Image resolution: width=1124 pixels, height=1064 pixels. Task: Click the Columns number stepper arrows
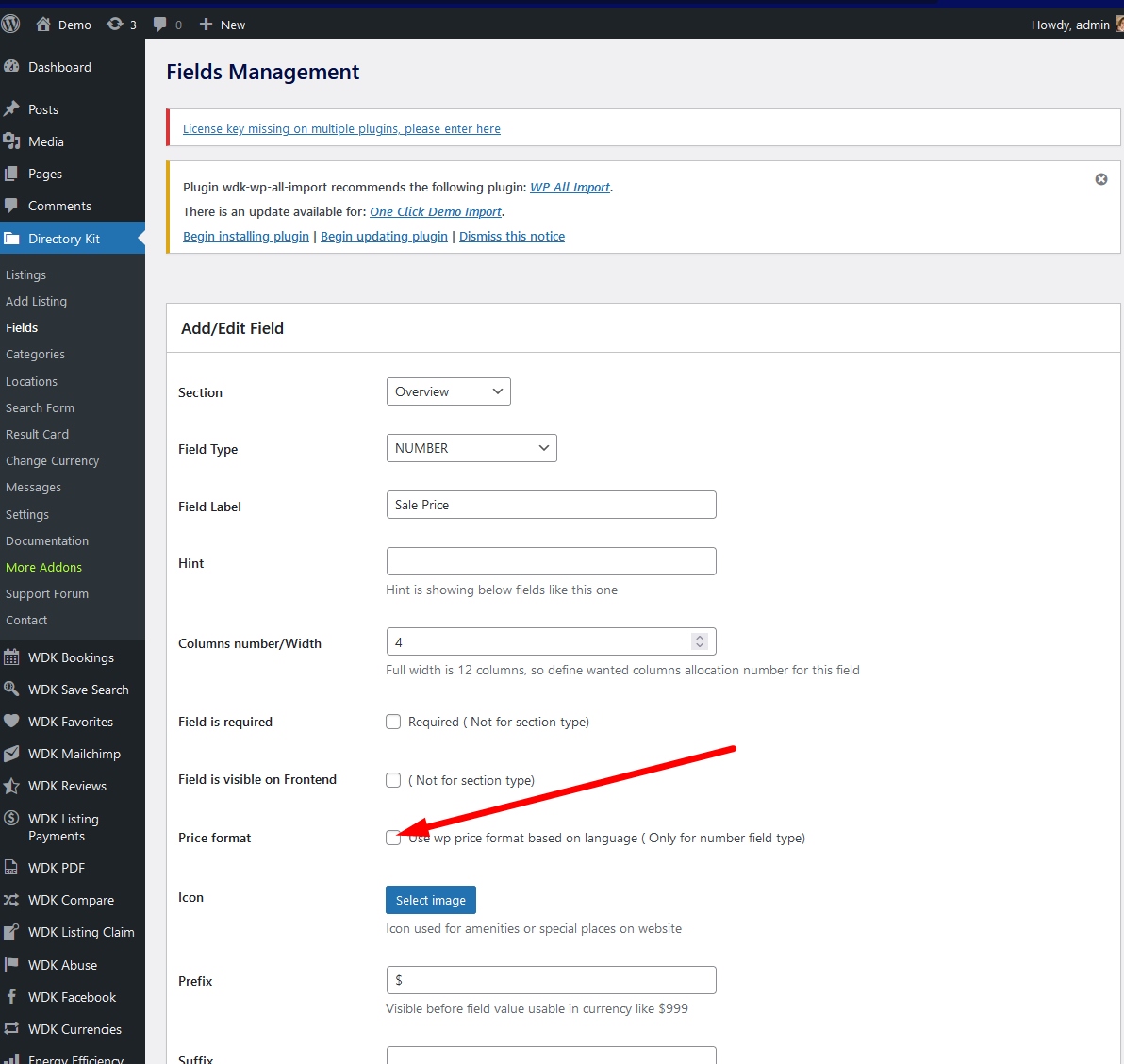pos(700,641)
